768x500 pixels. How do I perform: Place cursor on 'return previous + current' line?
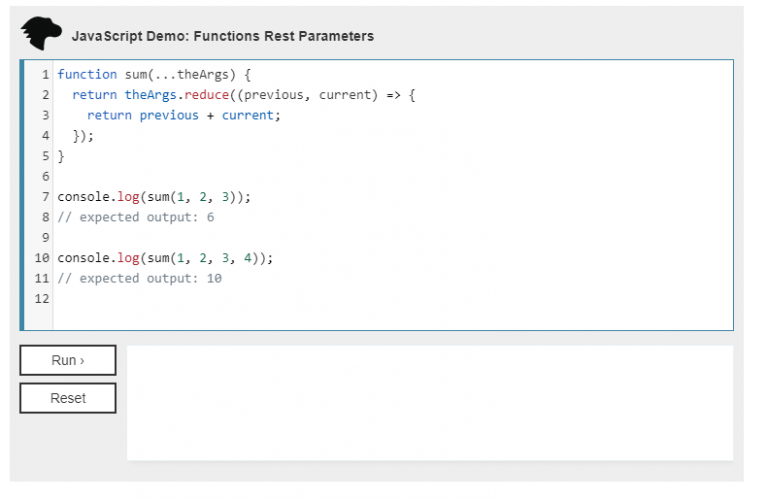coord(184,116)
